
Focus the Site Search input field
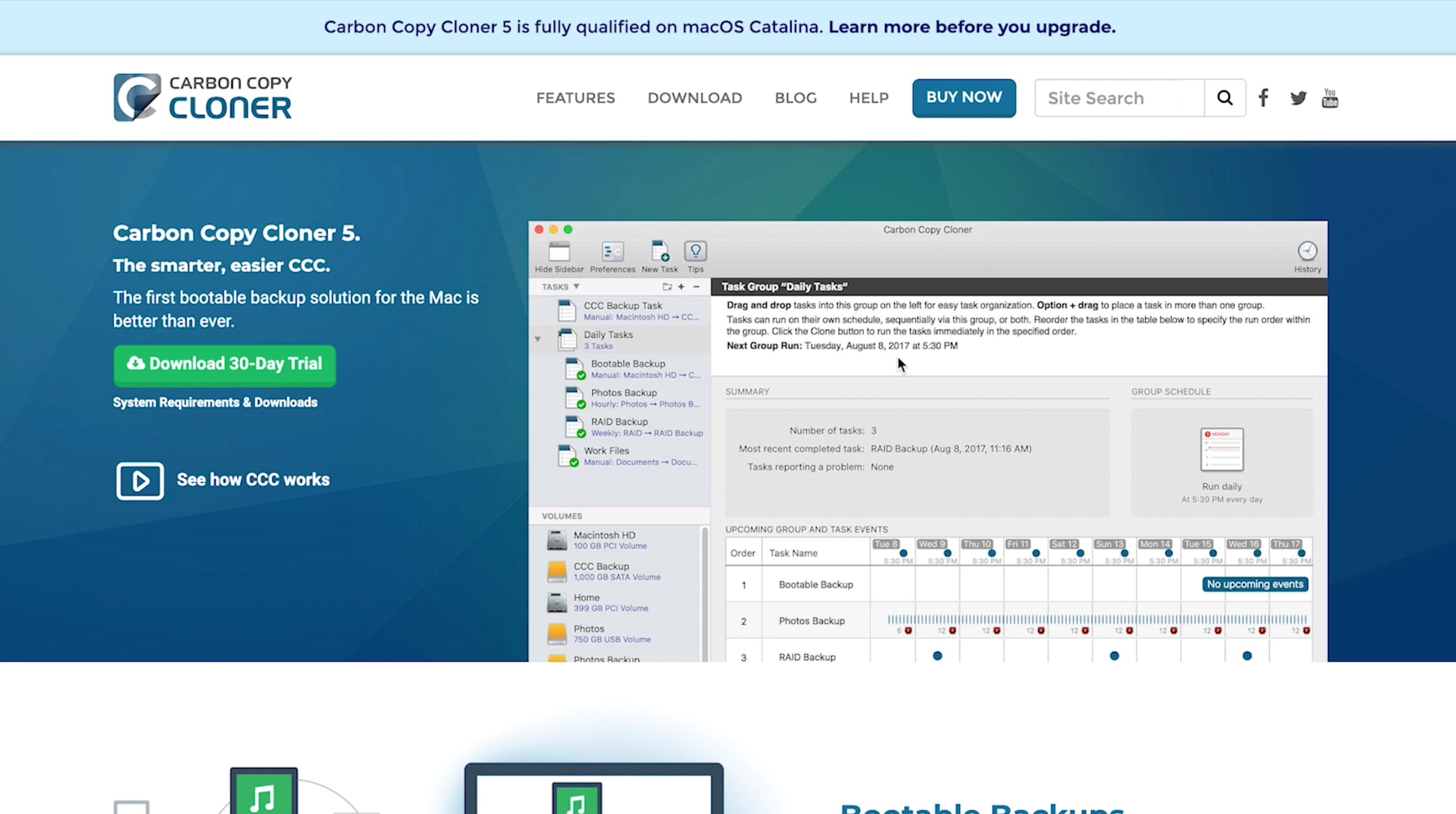pyautogui.click(x=1119, y=98)
